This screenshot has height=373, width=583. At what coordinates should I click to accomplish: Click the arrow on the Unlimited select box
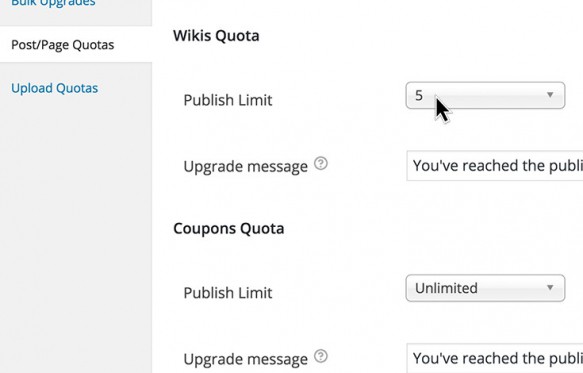click(550, 287)
